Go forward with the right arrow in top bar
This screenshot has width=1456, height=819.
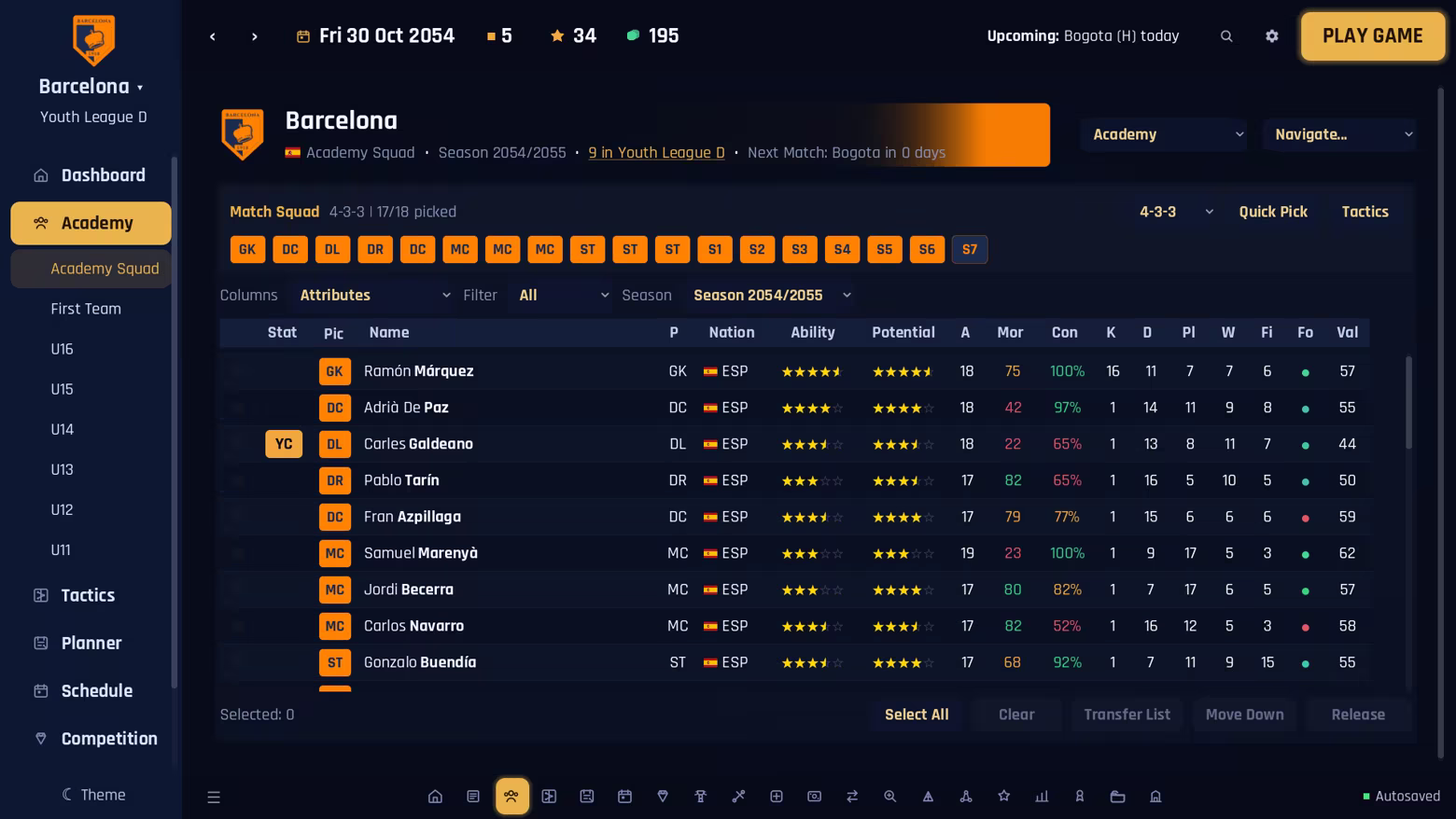coord(254,36)
